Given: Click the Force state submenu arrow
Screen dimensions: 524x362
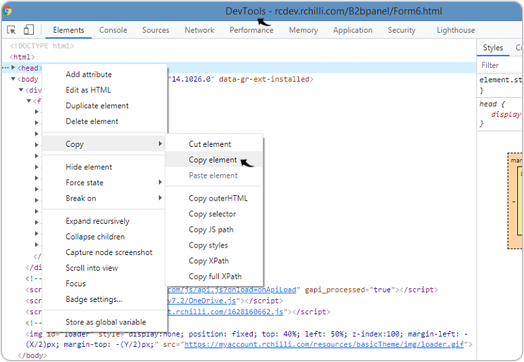Looking at the screenshot, I should pos(160,182).
